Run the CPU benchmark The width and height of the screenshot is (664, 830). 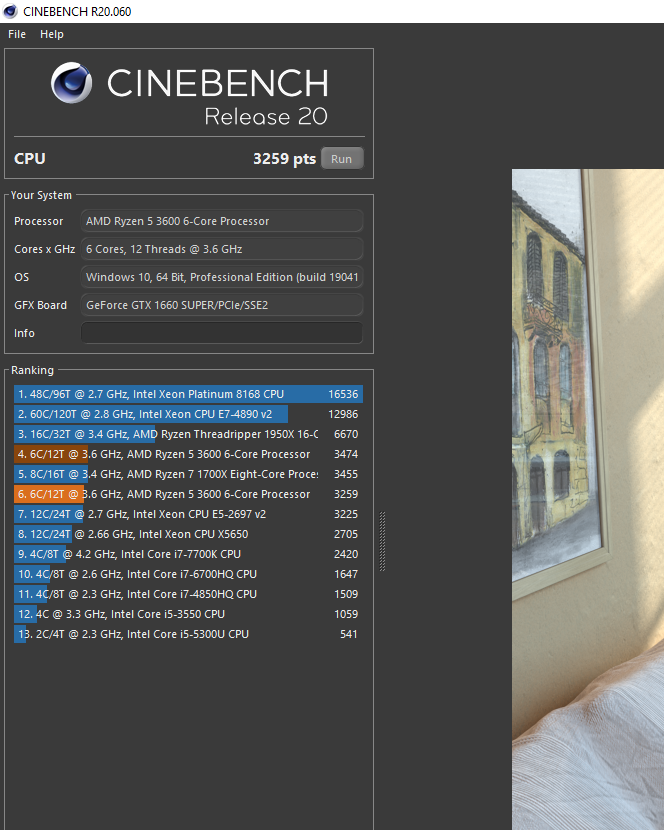tap(342, 159)
